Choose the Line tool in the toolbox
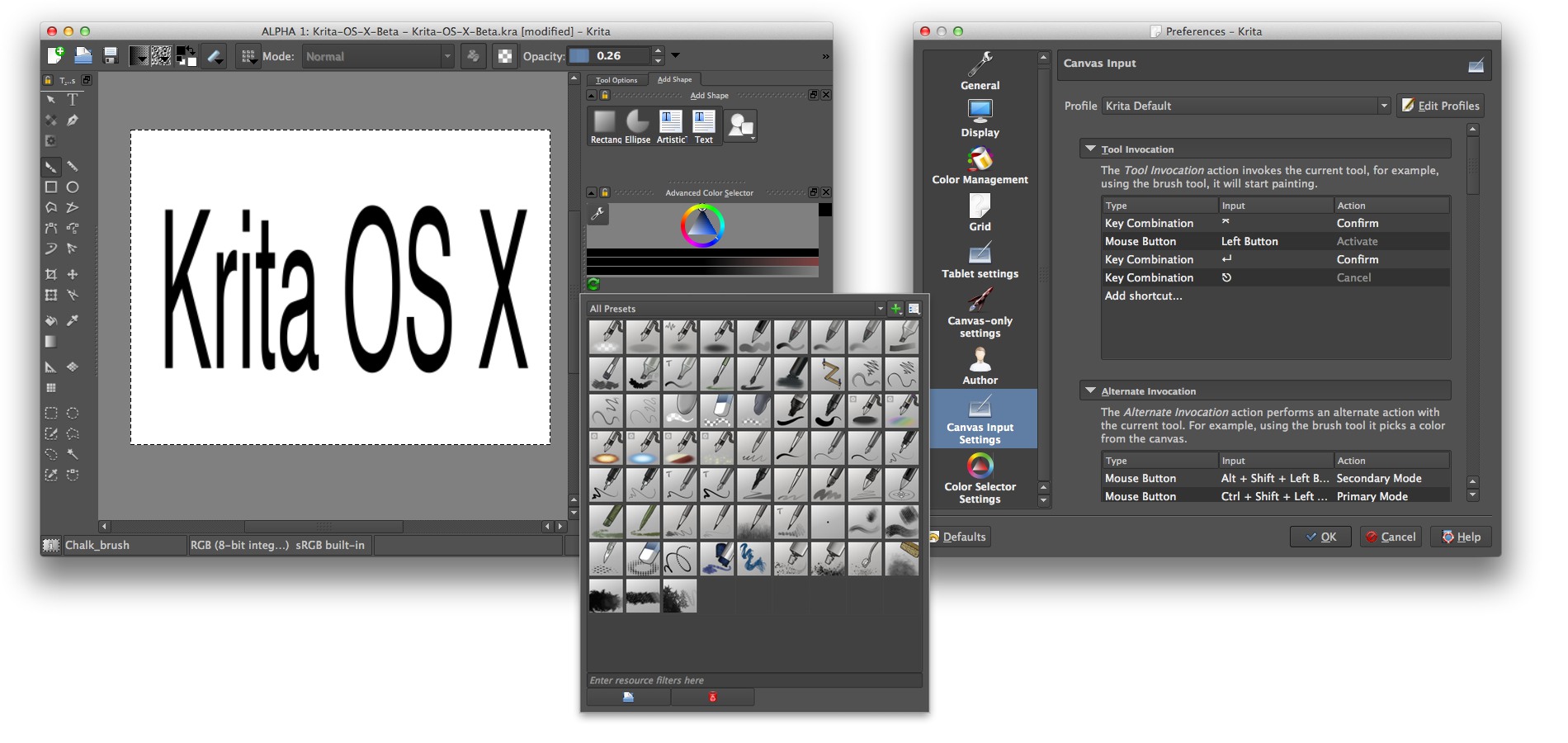 click(73, 167)
